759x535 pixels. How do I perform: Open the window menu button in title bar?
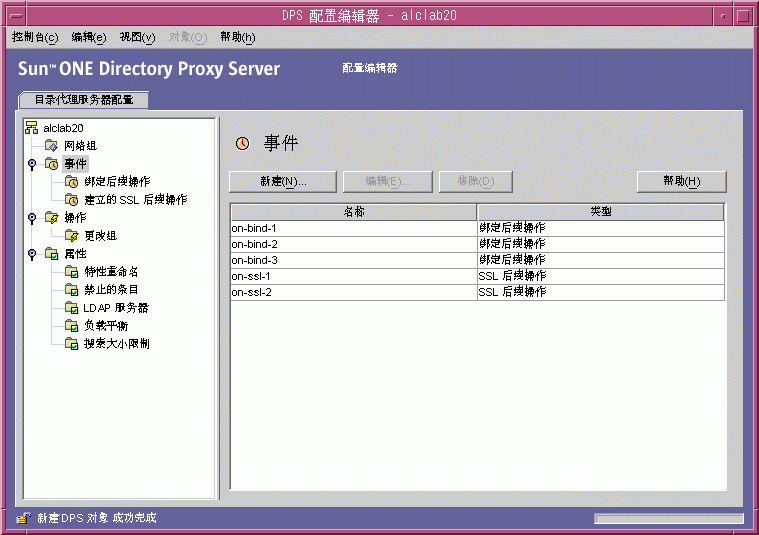point(16,15)
